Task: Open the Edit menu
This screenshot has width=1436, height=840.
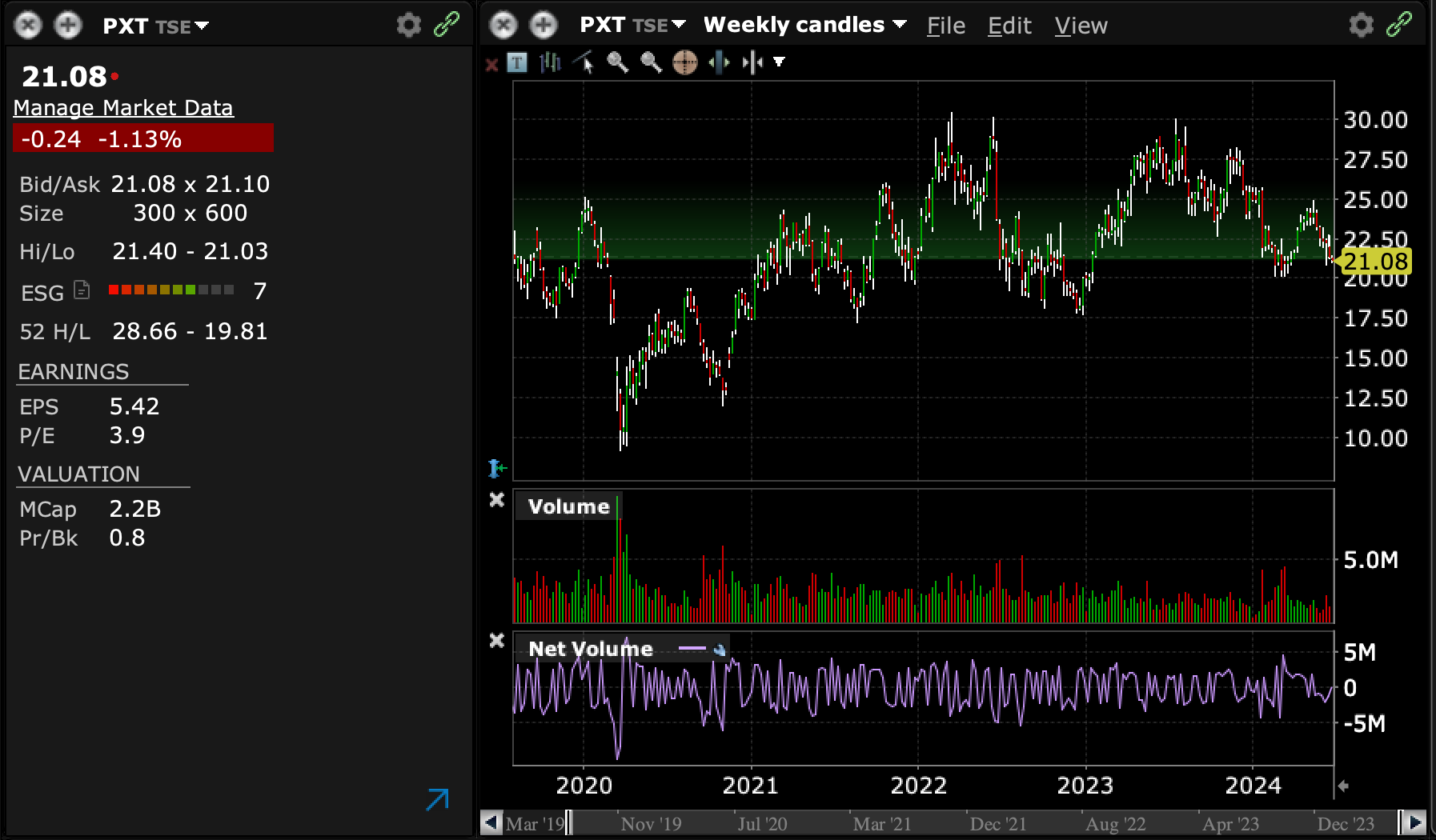Action: point(1009,26)
